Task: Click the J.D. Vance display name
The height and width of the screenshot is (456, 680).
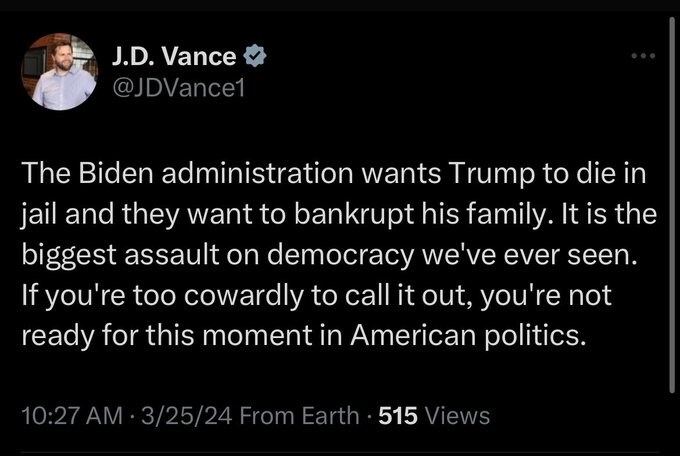Action: pyautogui.click(x=174, y=56)
